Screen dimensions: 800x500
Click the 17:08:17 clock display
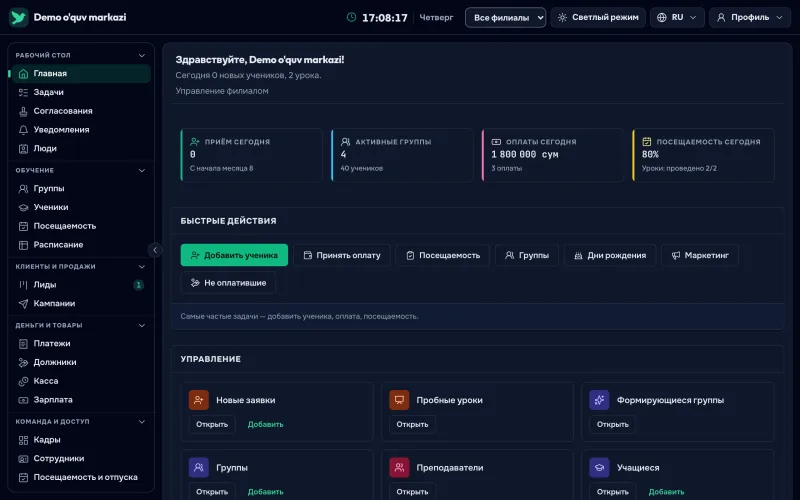tap(385, 18)
